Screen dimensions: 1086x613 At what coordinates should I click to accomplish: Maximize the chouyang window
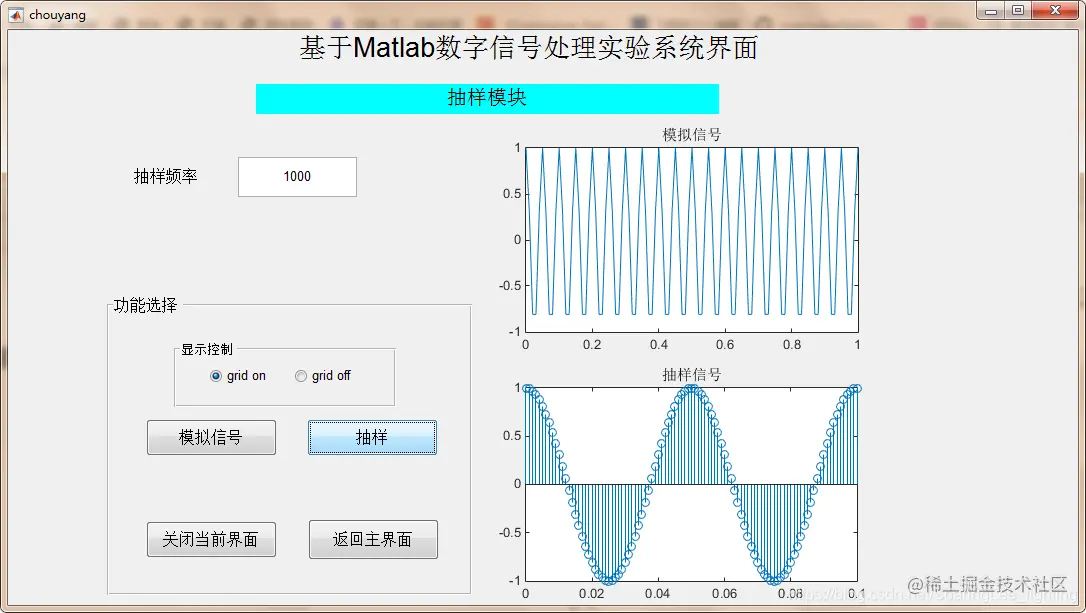click(1017, 10)
